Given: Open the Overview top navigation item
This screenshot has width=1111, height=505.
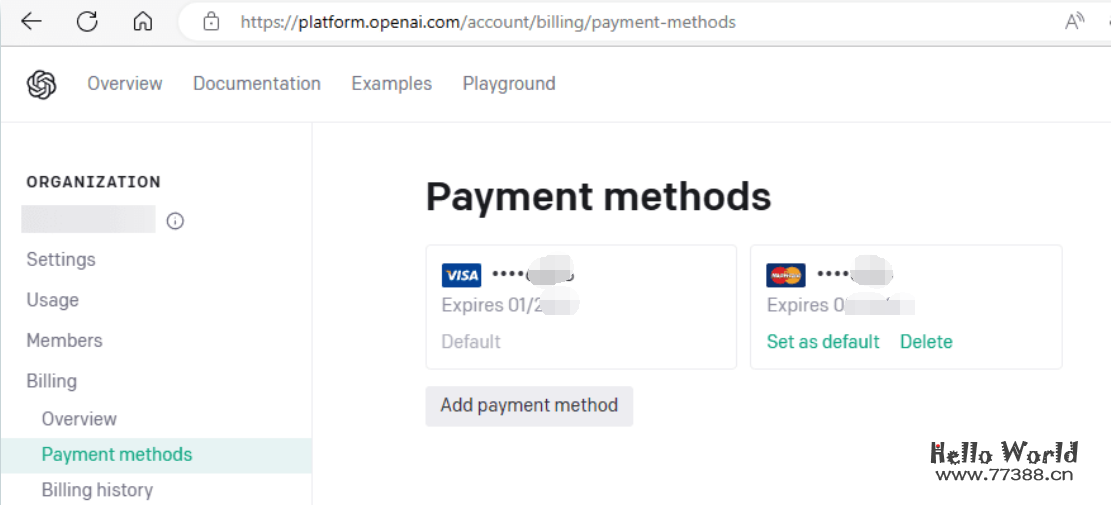Looking at the screenshot, I should [x=125, y=84].
